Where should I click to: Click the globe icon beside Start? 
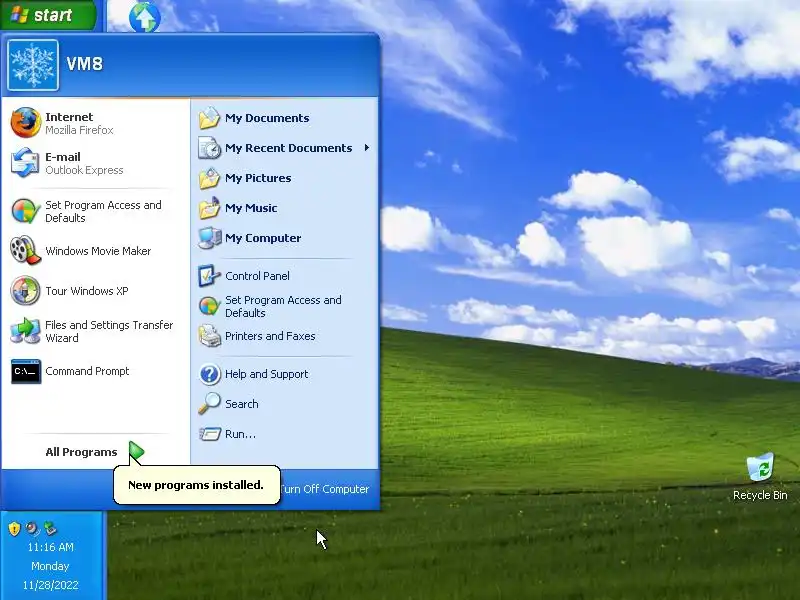click(145, 17)
